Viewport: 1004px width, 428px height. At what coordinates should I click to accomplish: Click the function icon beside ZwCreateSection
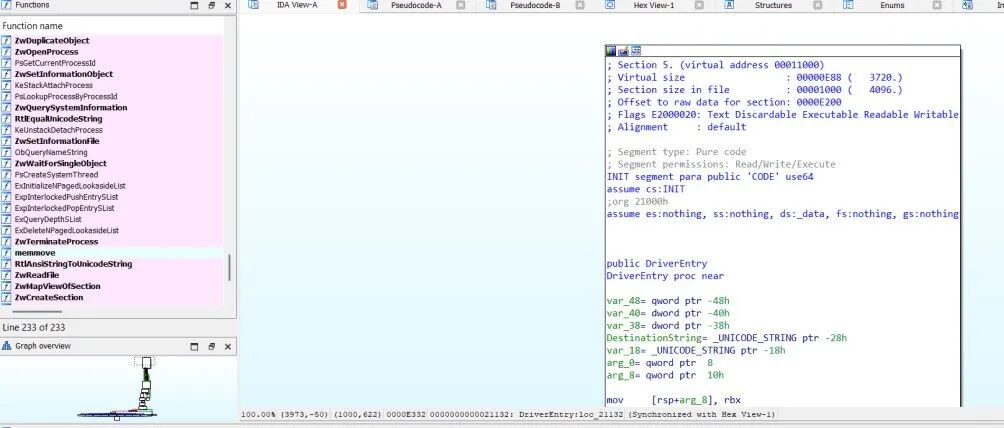6,297
